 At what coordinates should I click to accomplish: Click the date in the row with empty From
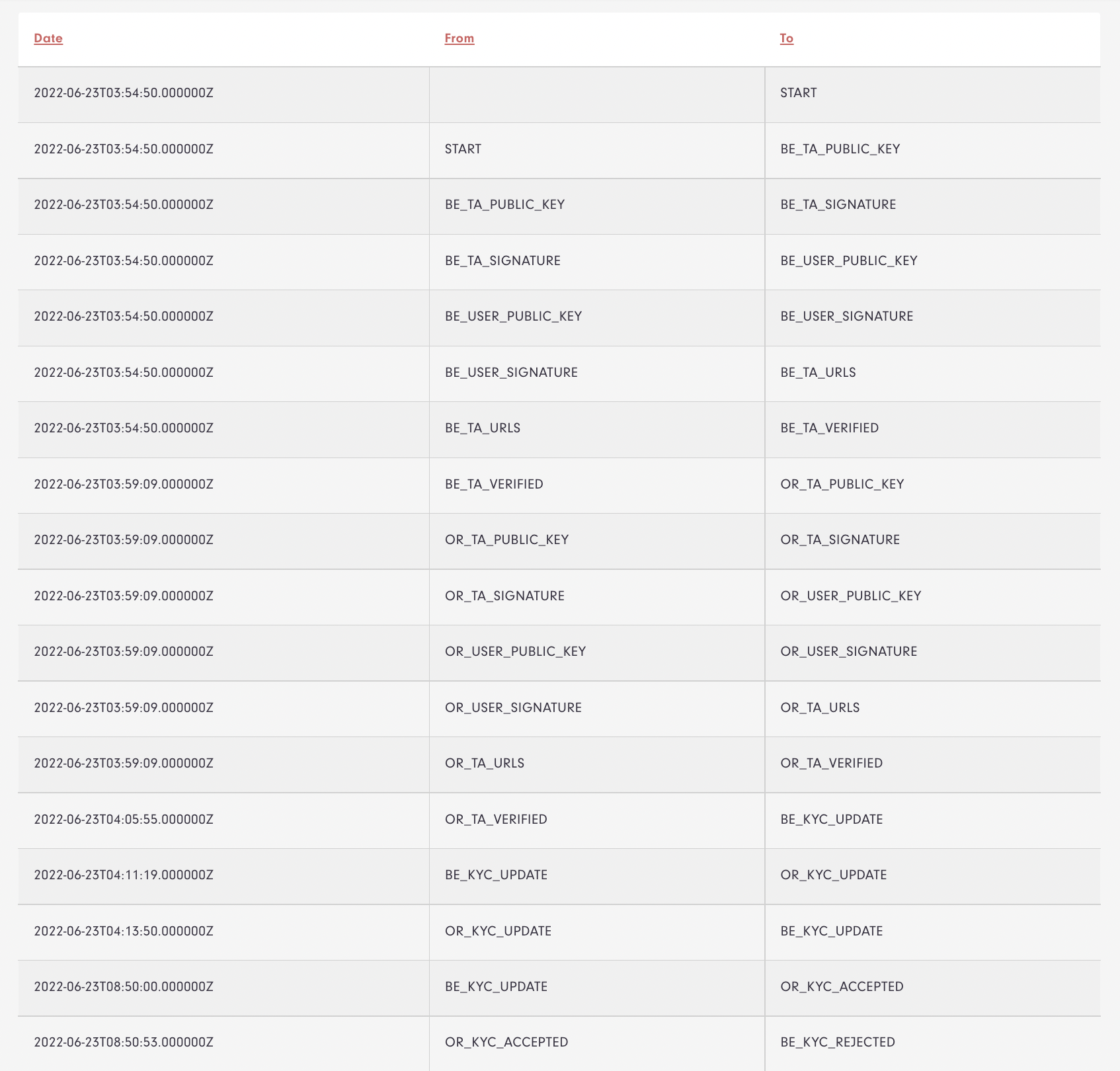click(124, 93)
